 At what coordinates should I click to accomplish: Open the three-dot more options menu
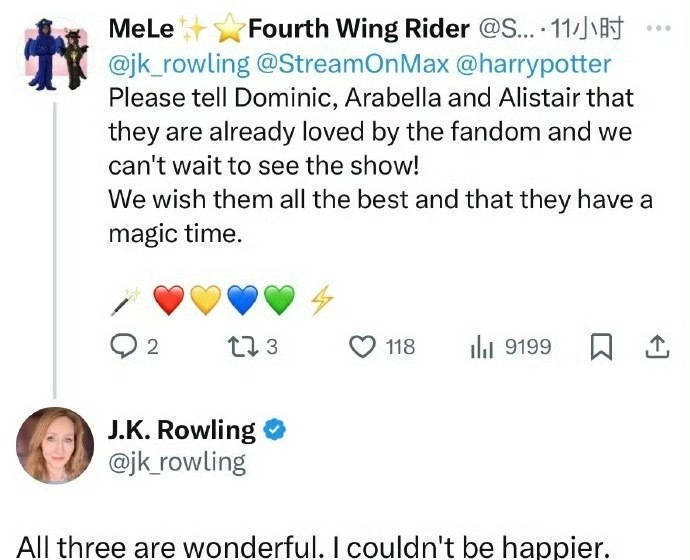tap(658, 30)
